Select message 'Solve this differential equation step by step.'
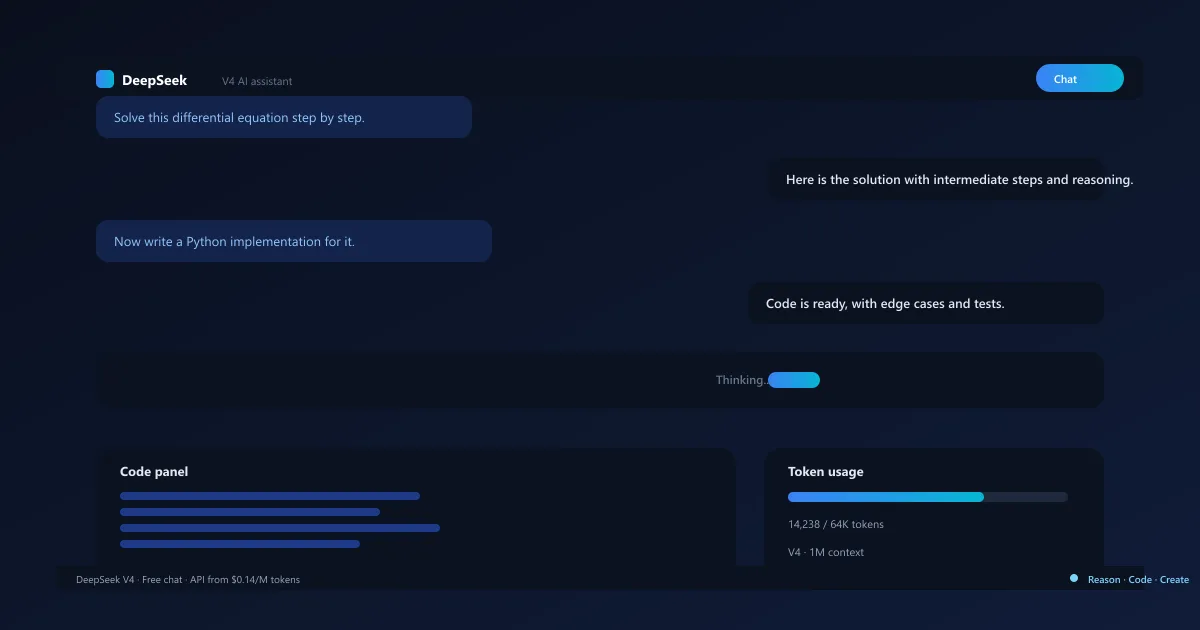Screen dimensions: 1200x630 click(x=284, y=117)
